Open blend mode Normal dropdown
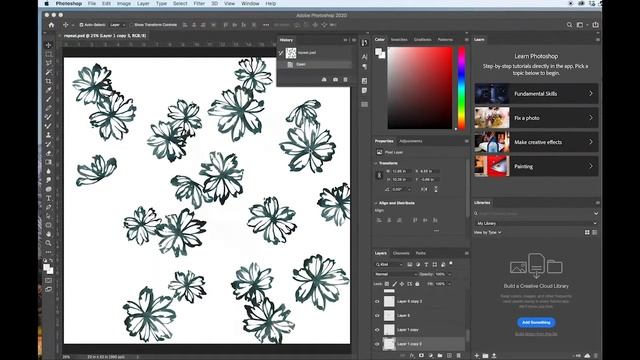Image resolution: width=640 pixels, height=360 pixels. (396, 274)
